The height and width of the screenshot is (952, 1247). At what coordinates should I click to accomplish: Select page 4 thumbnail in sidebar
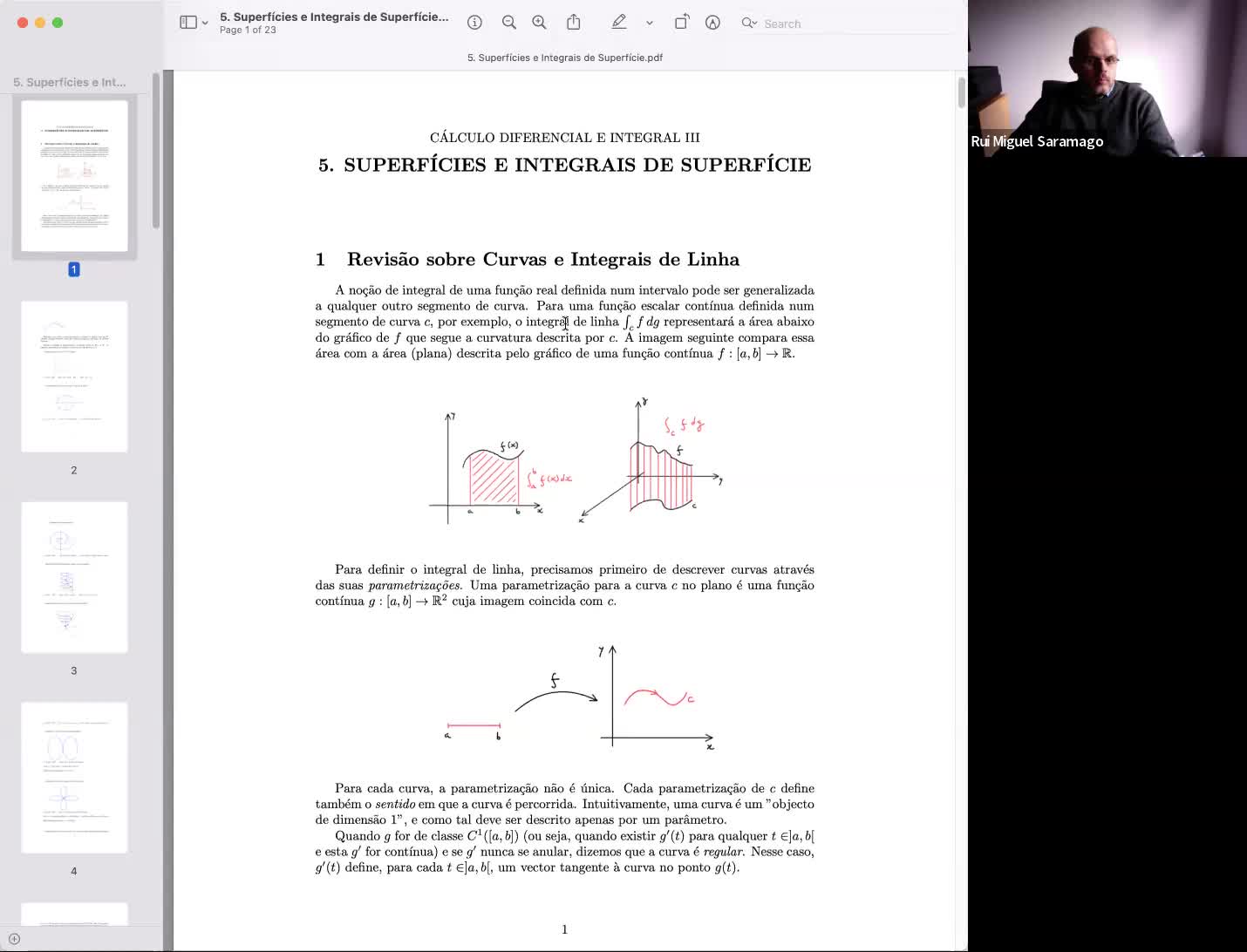click(x=74, y=778)
